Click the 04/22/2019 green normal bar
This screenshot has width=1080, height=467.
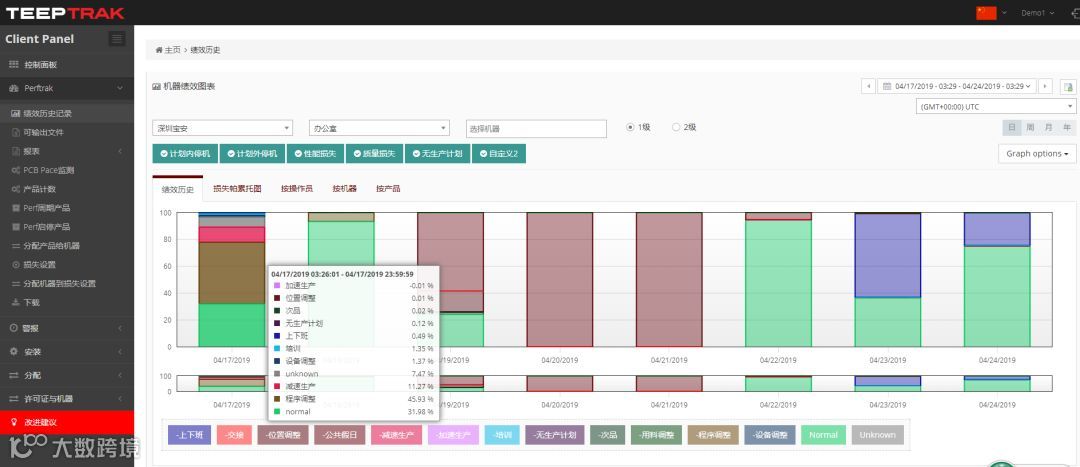pos(778,283)
